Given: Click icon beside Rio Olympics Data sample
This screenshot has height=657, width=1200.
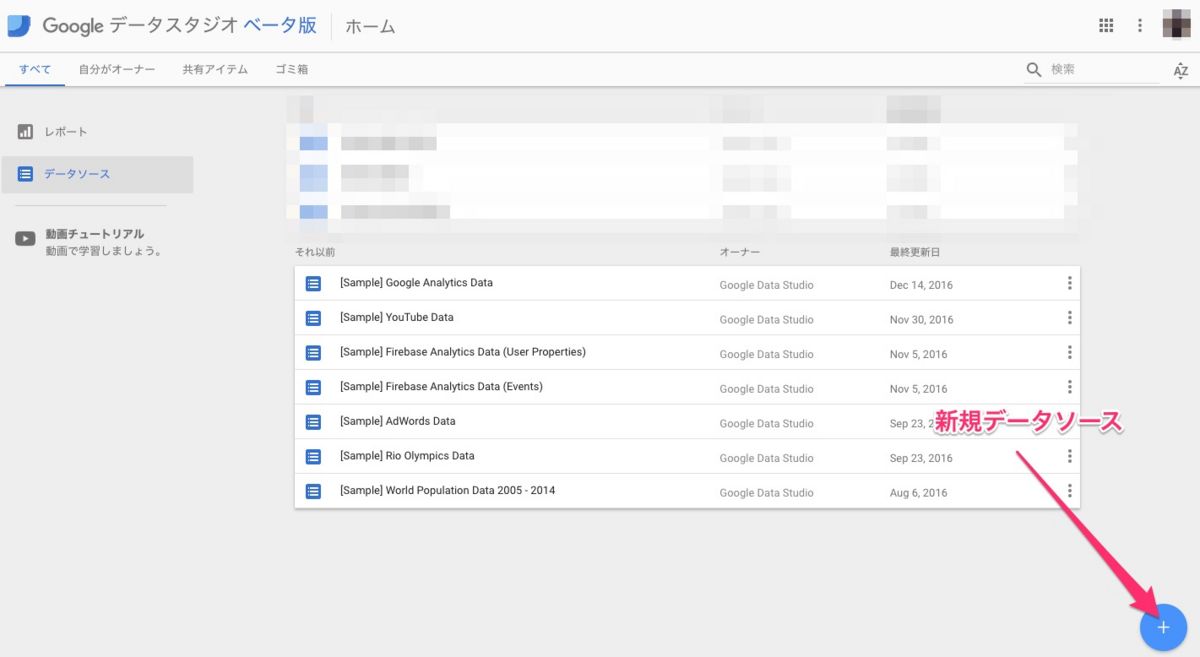Looking at the screenshot, I should click(x=313, y=456).
